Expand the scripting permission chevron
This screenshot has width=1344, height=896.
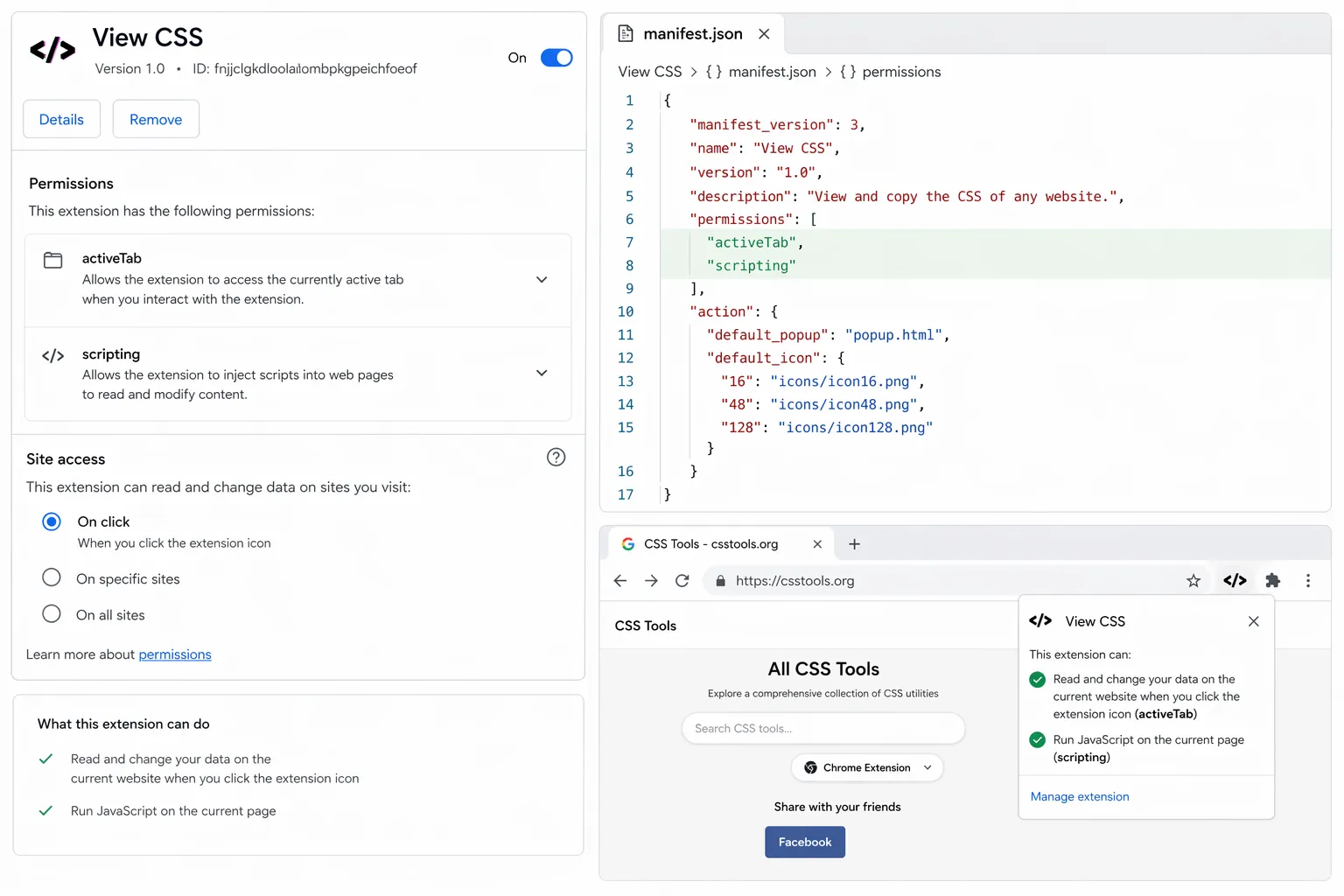point(542,373)
